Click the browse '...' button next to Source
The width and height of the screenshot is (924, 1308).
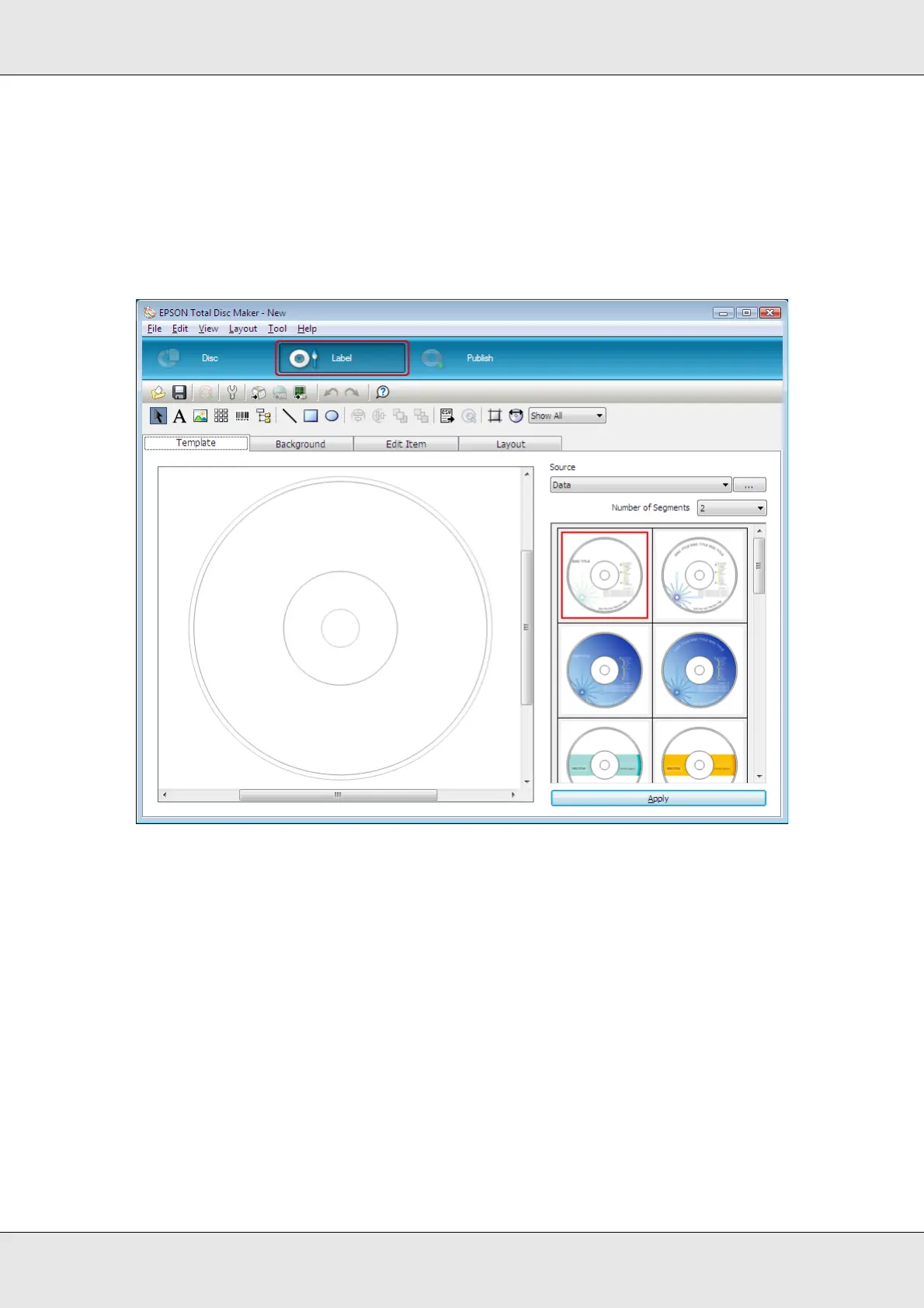pyautogui.click(x=749, y=485)
